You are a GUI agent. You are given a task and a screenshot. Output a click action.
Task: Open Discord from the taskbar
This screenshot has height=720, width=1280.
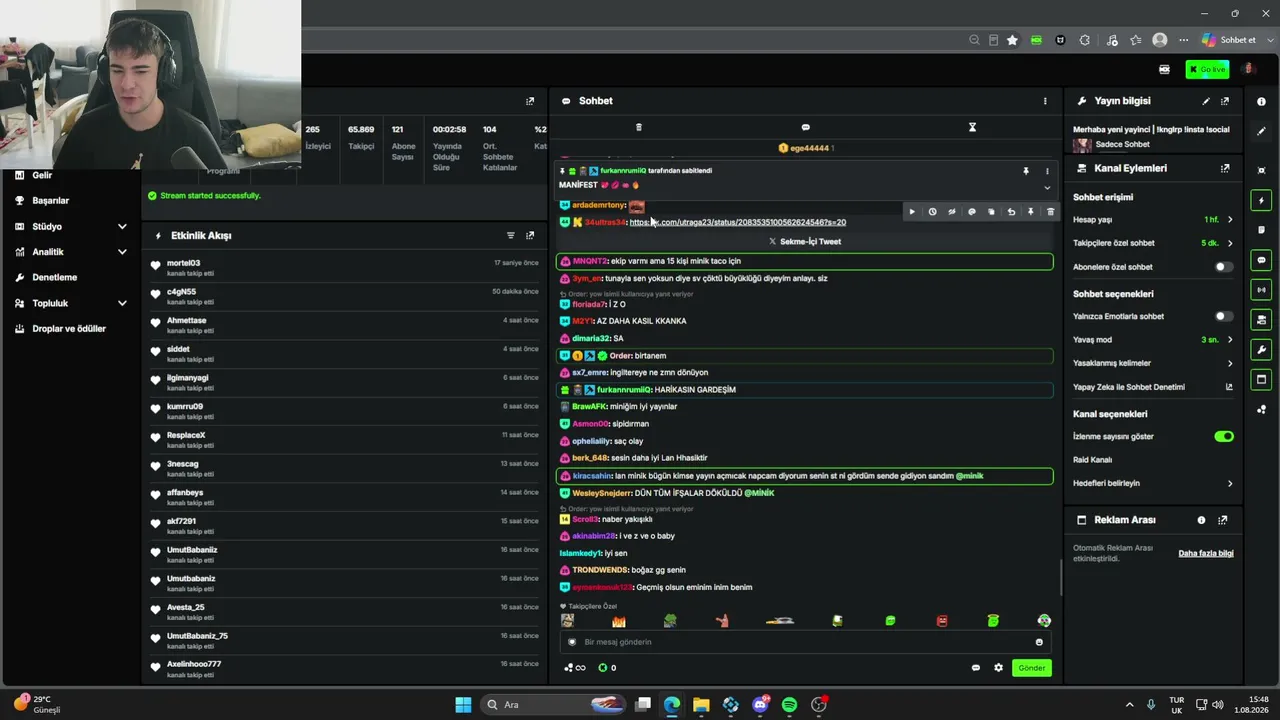click(760, 705)
